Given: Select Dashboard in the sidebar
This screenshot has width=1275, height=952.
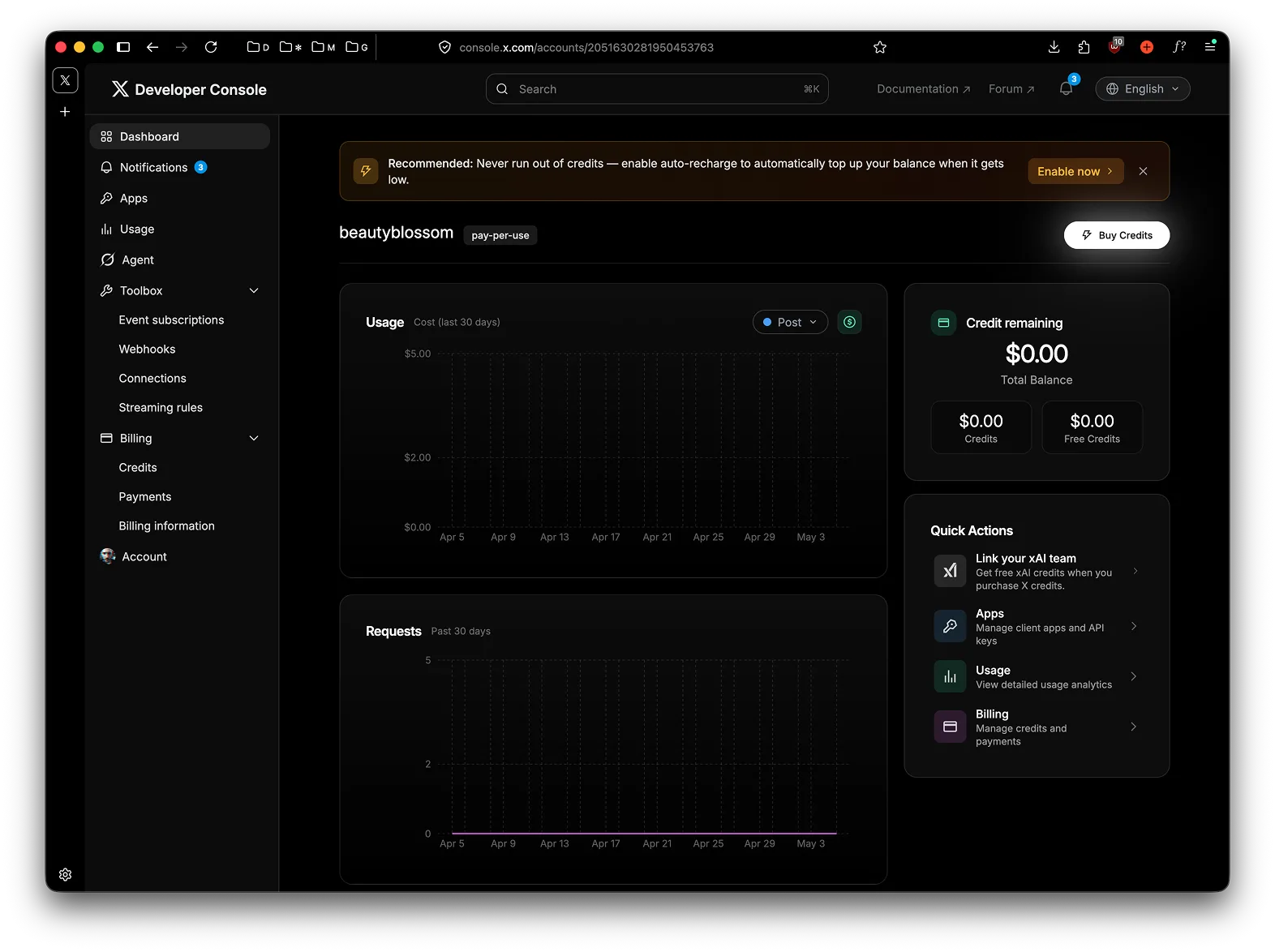Looking at the screenshot, I should click(179, 136).
